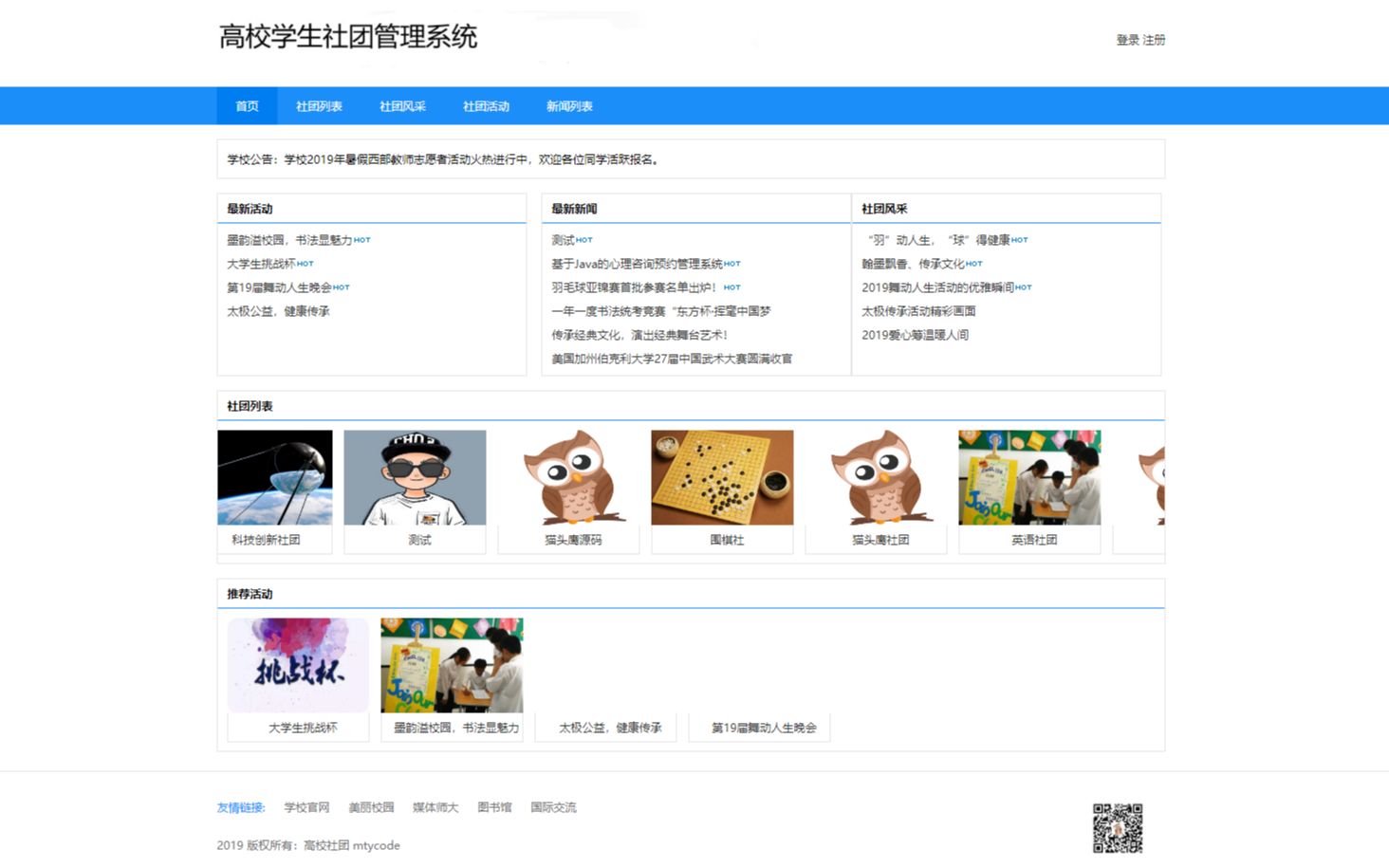Open the 新闻列表 navigation tab

[569, 105]
